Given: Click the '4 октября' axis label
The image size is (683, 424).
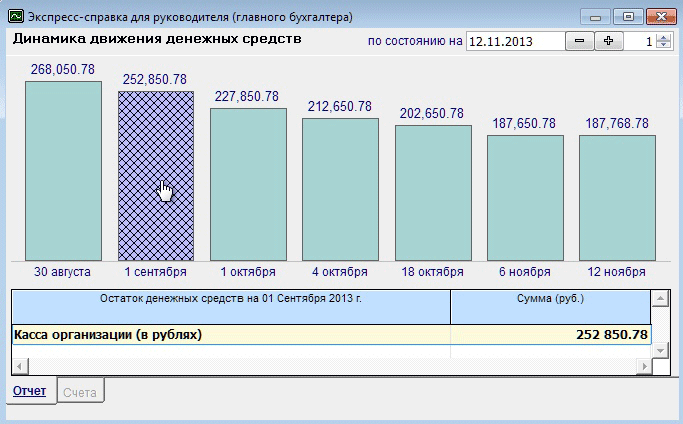Looking at the screenshot, I should (x=340, y=272).
